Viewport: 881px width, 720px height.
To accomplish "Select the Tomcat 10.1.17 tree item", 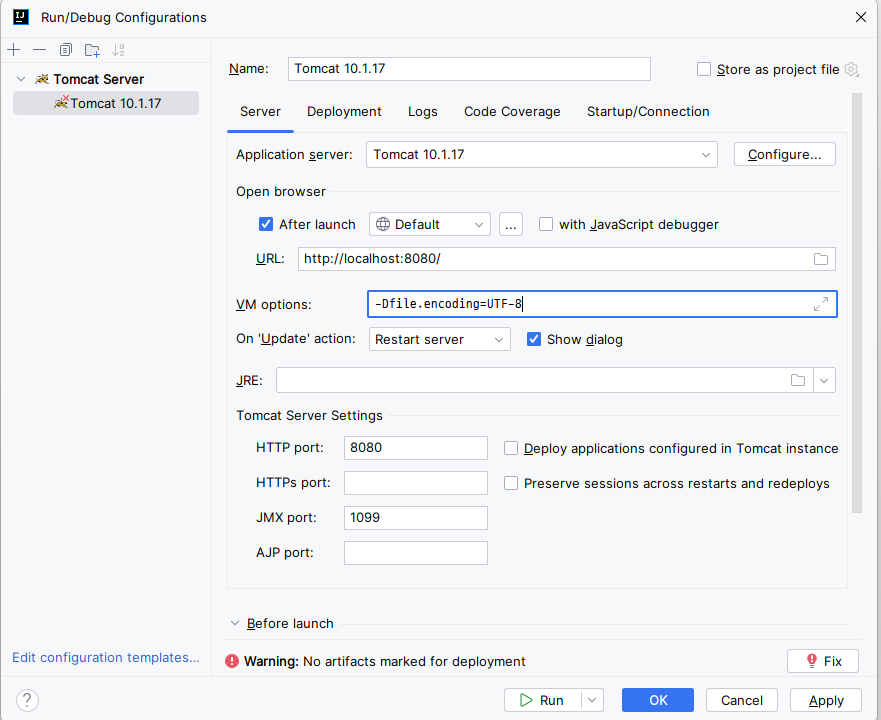I will [x=106, y=103].
